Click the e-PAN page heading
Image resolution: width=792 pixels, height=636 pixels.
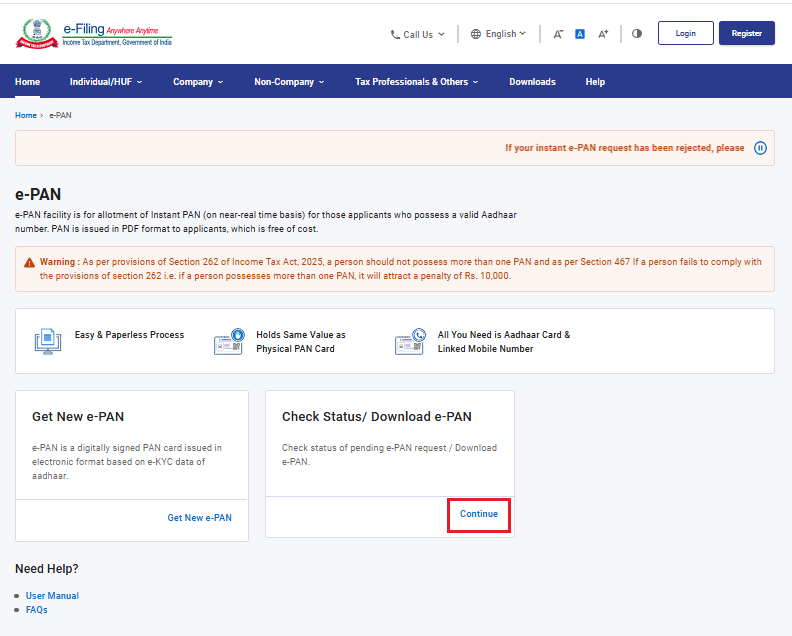[38, 194]
